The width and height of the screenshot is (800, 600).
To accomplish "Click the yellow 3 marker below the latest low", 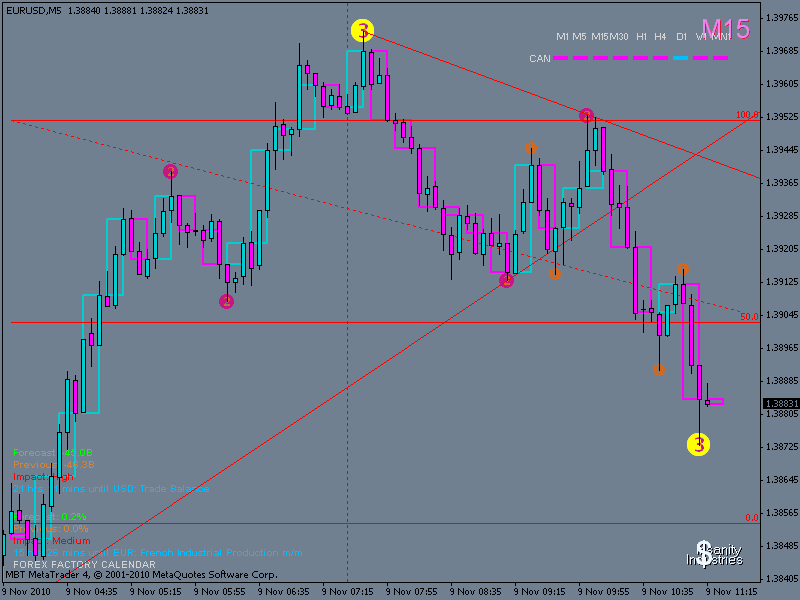I will tap(698, 444).
